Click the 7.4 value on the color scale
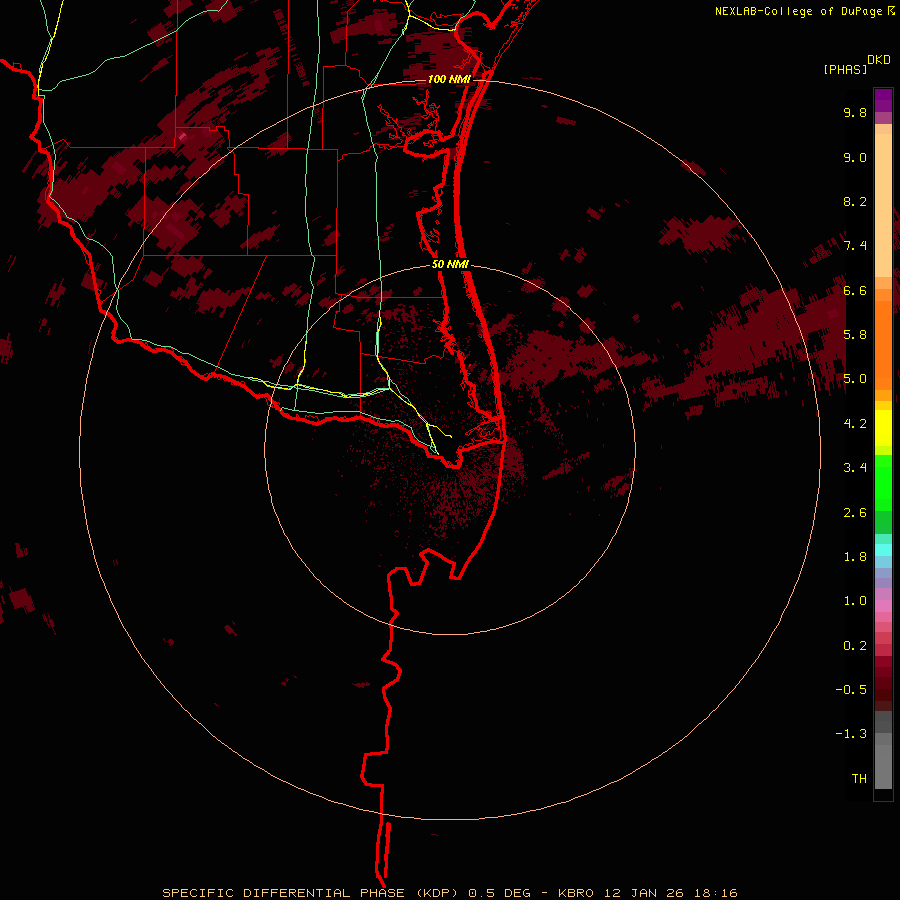 (855, 246)
